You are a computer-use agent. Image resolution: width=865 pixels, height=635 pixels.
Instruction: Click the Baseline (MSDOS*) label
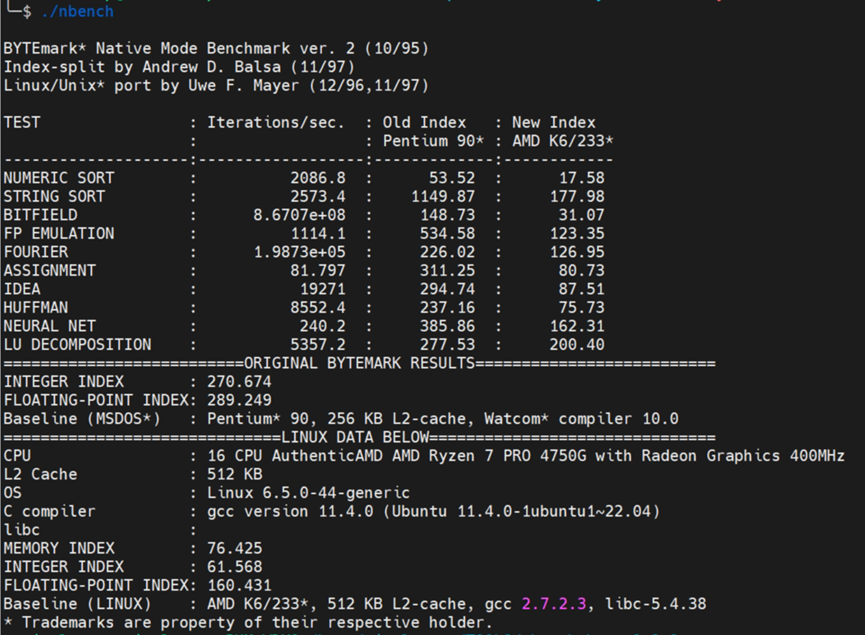(82, 419)
